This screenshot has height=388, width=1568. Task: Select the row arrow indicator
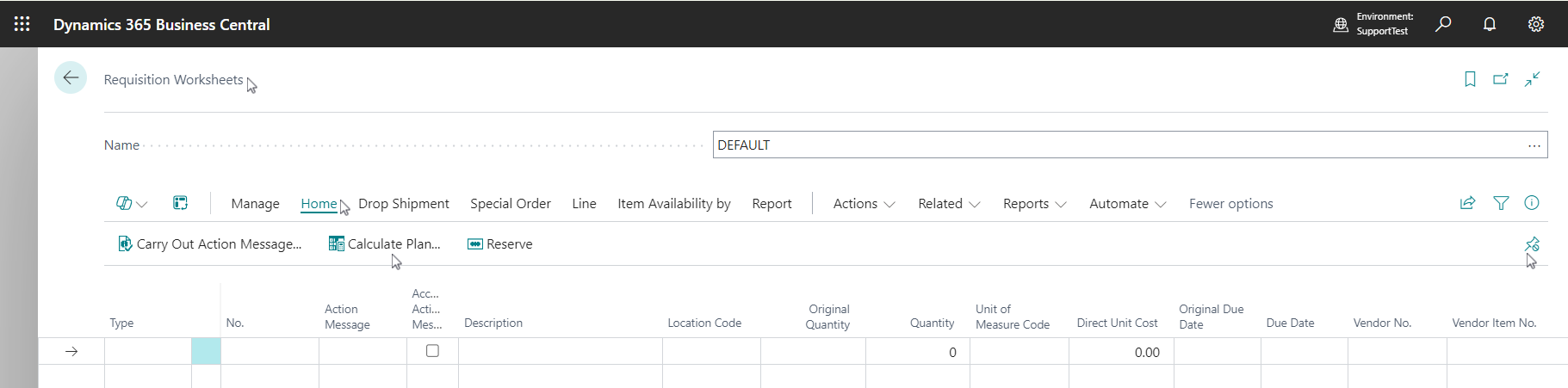coord(71,351)
